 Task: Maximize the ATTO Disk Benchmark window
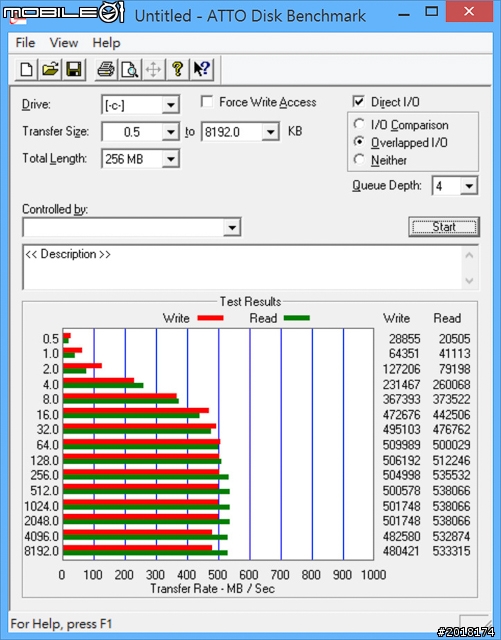432,12
